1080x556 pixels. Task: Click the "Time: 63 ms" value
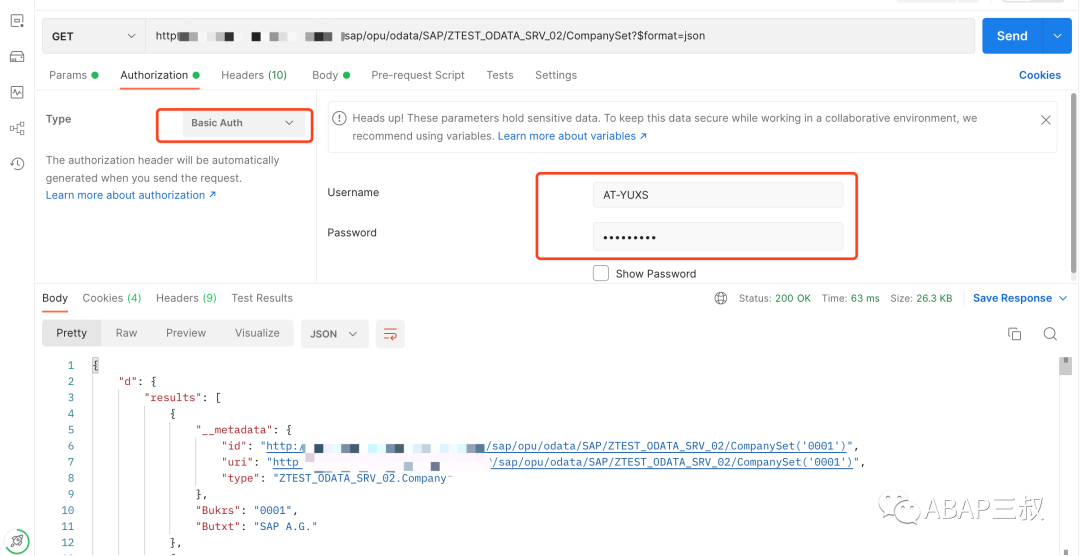(850, 298)
